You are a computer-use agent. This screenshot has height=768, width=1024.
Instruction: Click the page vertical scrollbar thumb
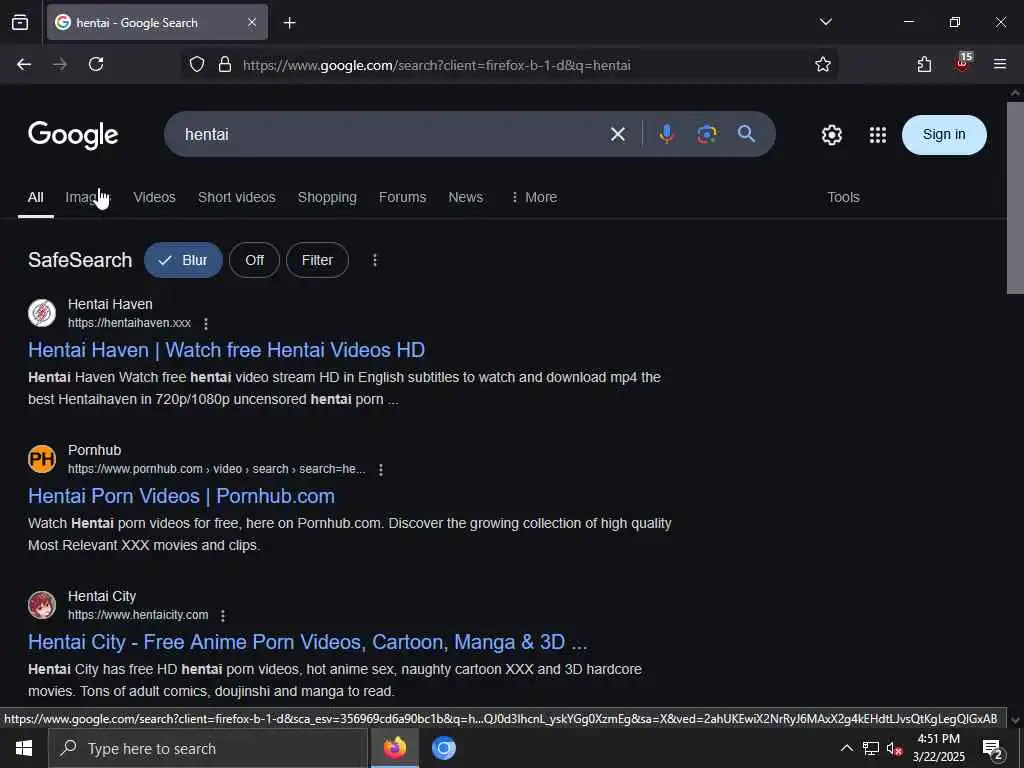(x=1015, y=197)
